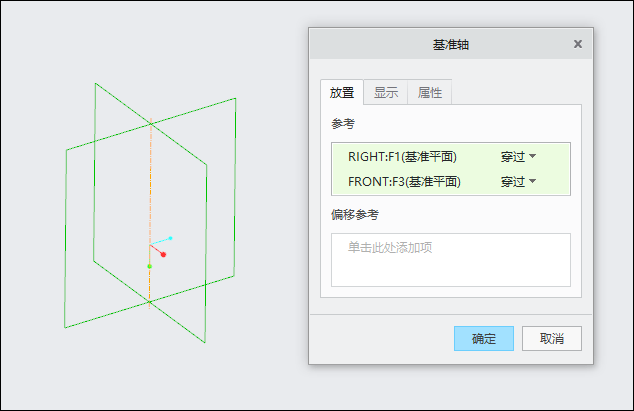Select the green handle point on axis

point(150,266)
